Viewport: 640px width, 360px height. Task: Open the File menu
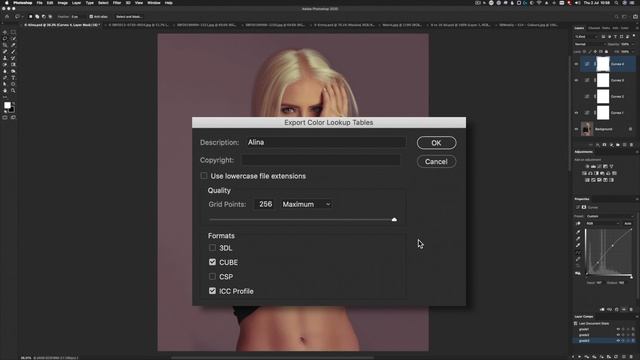(x=40, y=3)
